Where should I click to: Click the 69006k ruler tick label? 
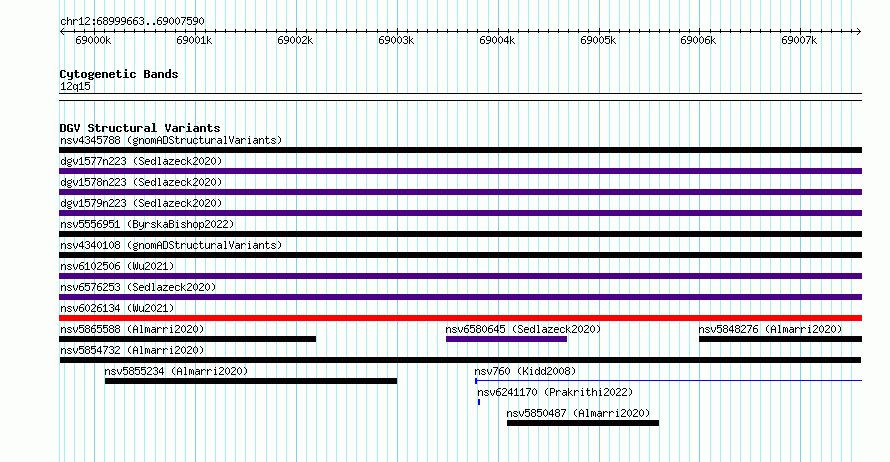coord(698,40)
